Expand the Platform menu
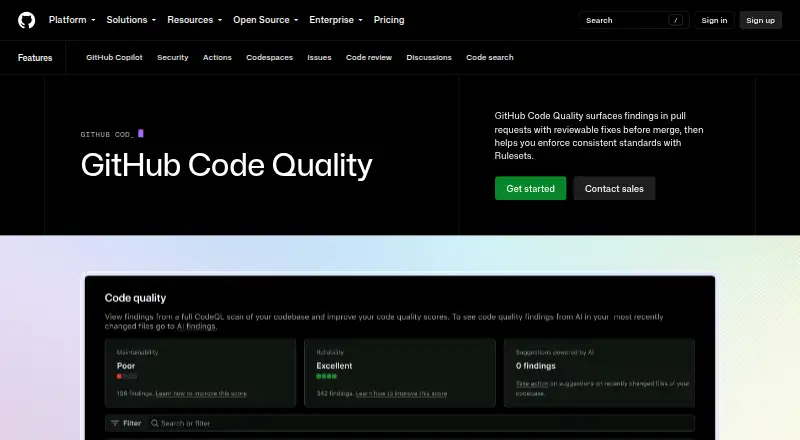The image size is (800, 440). (72, 20)
